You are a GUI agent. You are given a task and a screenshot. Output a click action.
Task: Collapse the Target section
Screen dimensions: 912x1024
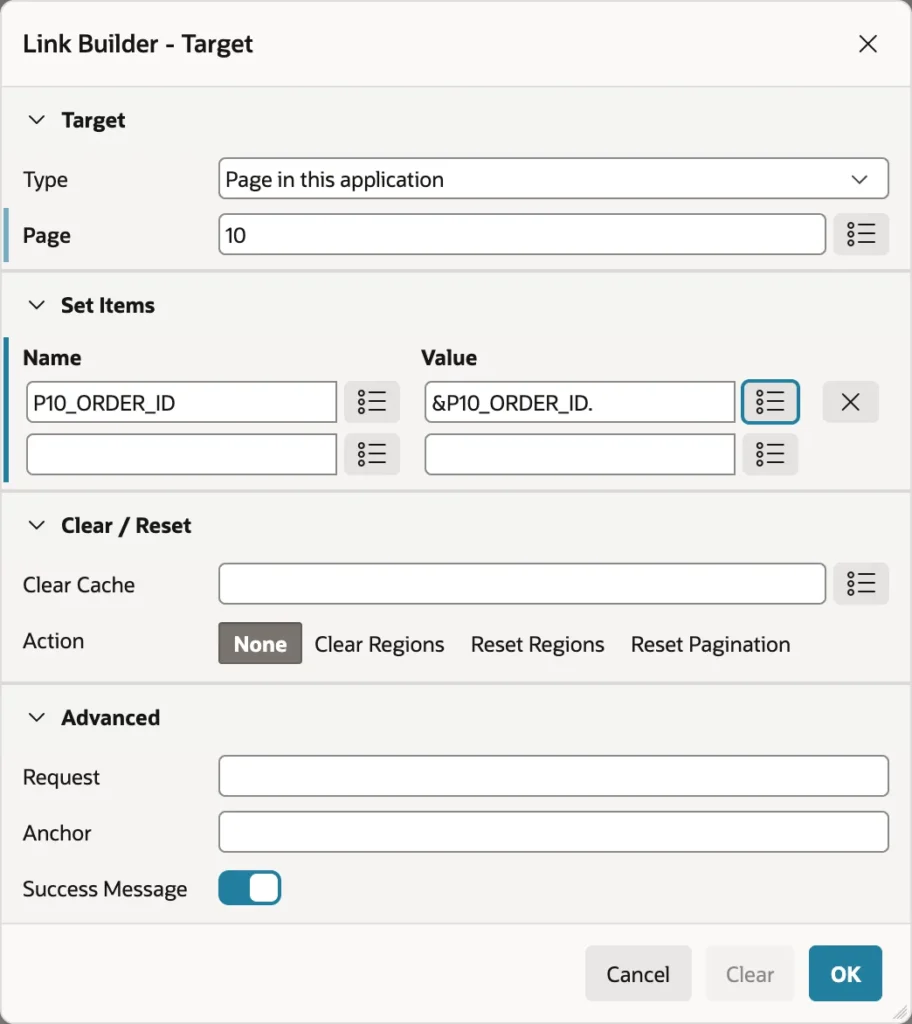(x=37, y=120)
